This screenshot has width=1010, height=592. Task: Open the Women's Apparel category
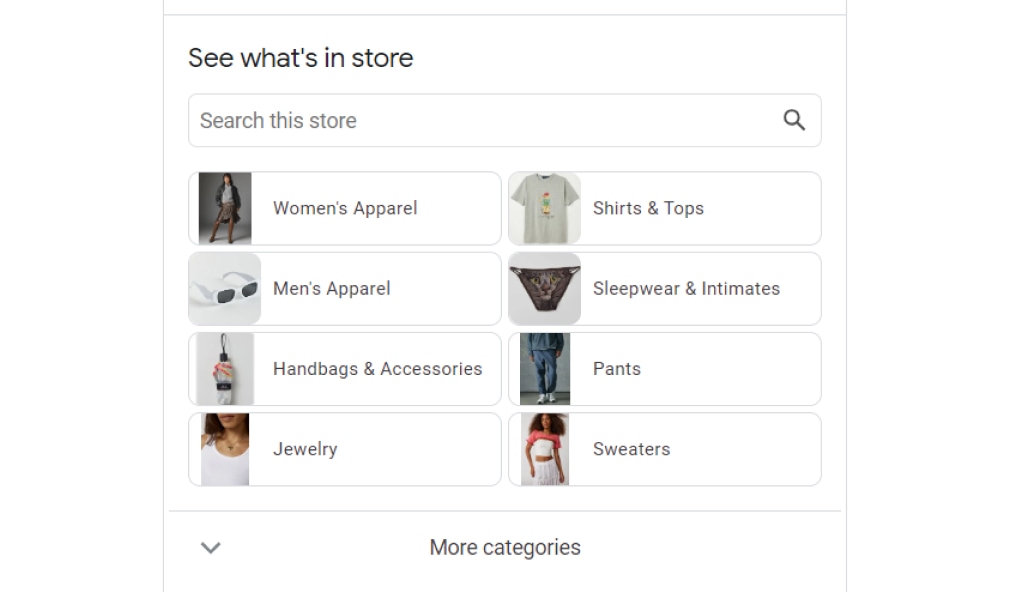345,208
